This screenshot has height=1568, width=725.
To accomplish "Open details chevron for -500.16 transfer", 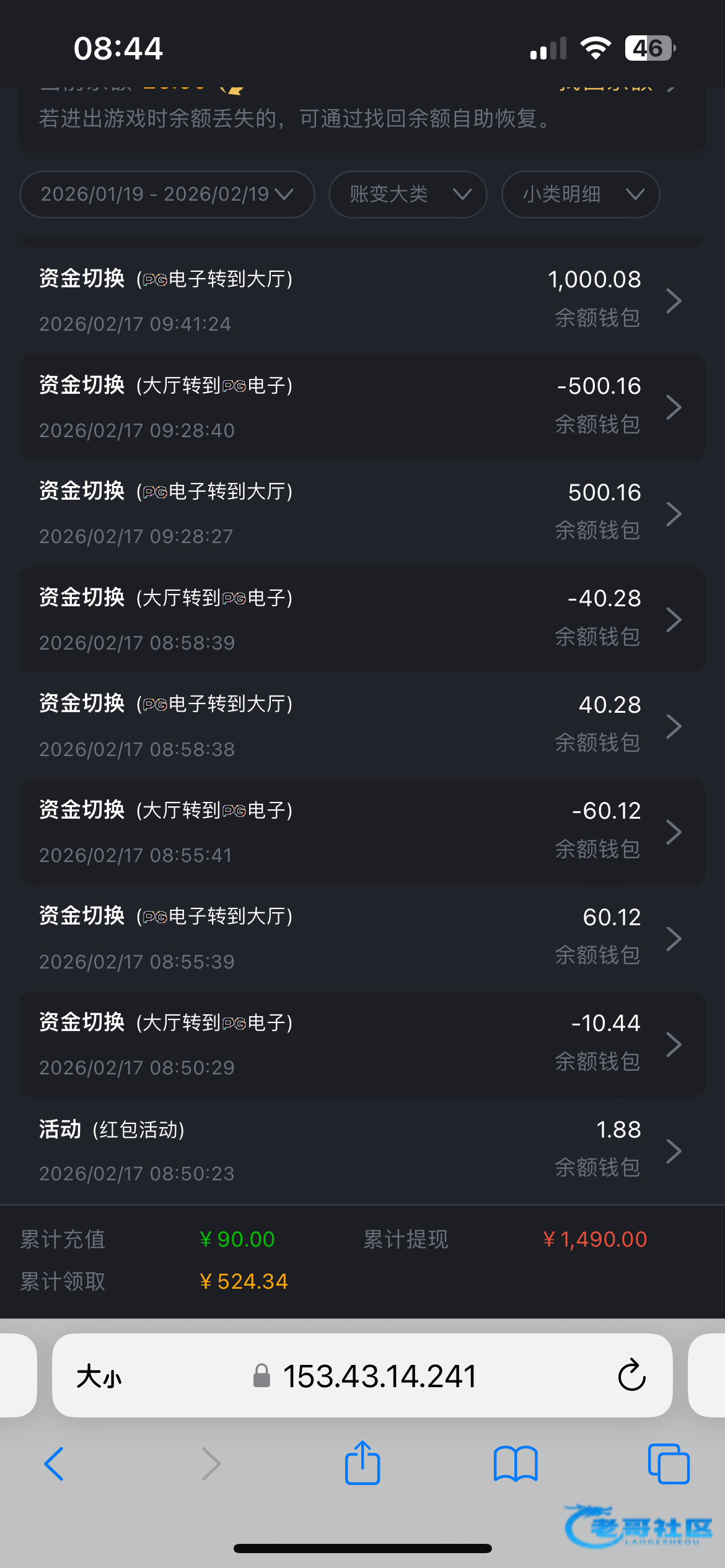I will coord(674,407).
